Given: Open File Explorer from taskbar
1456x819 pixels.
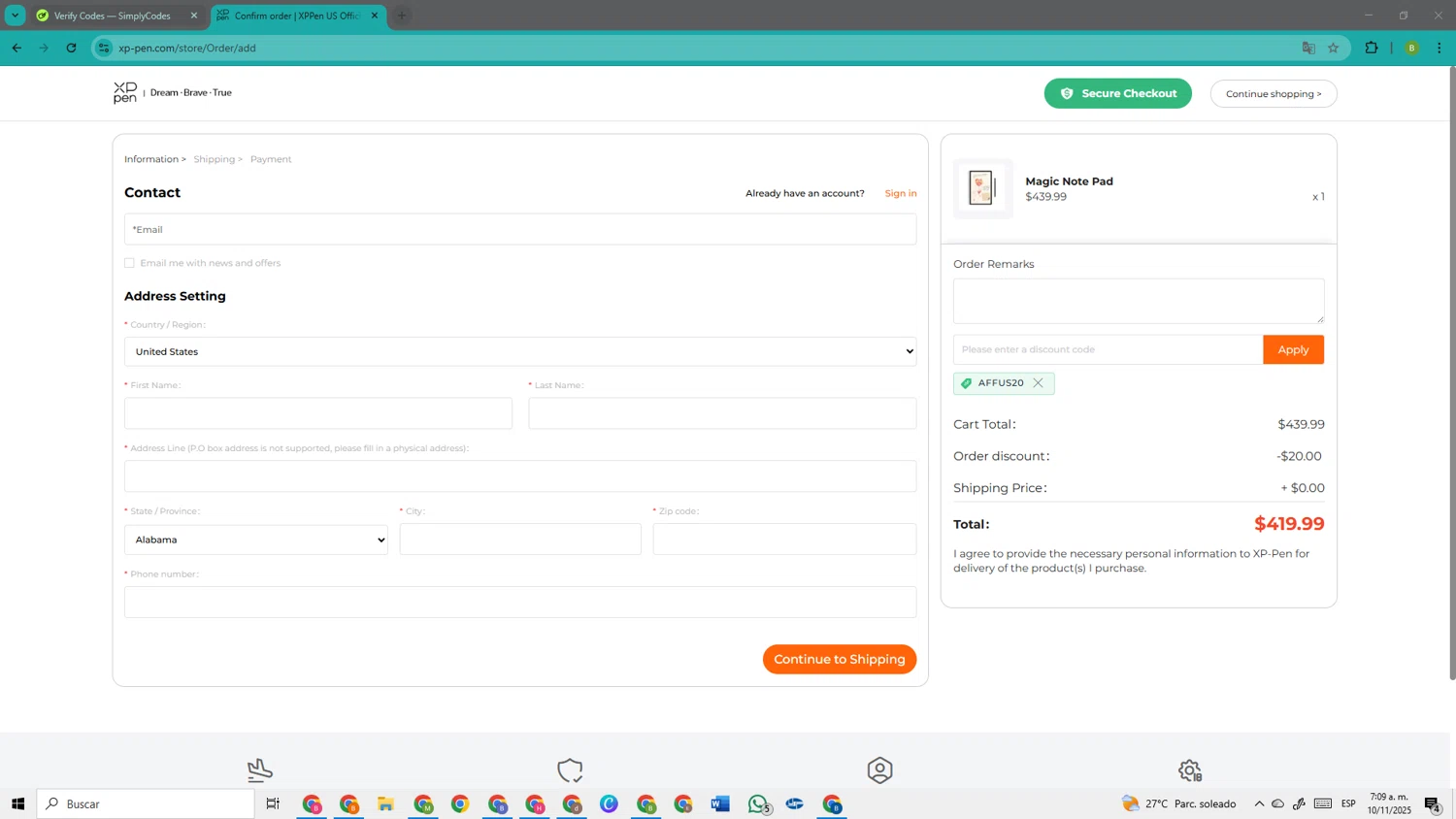Looking at the screenshot, I should 385,803.
